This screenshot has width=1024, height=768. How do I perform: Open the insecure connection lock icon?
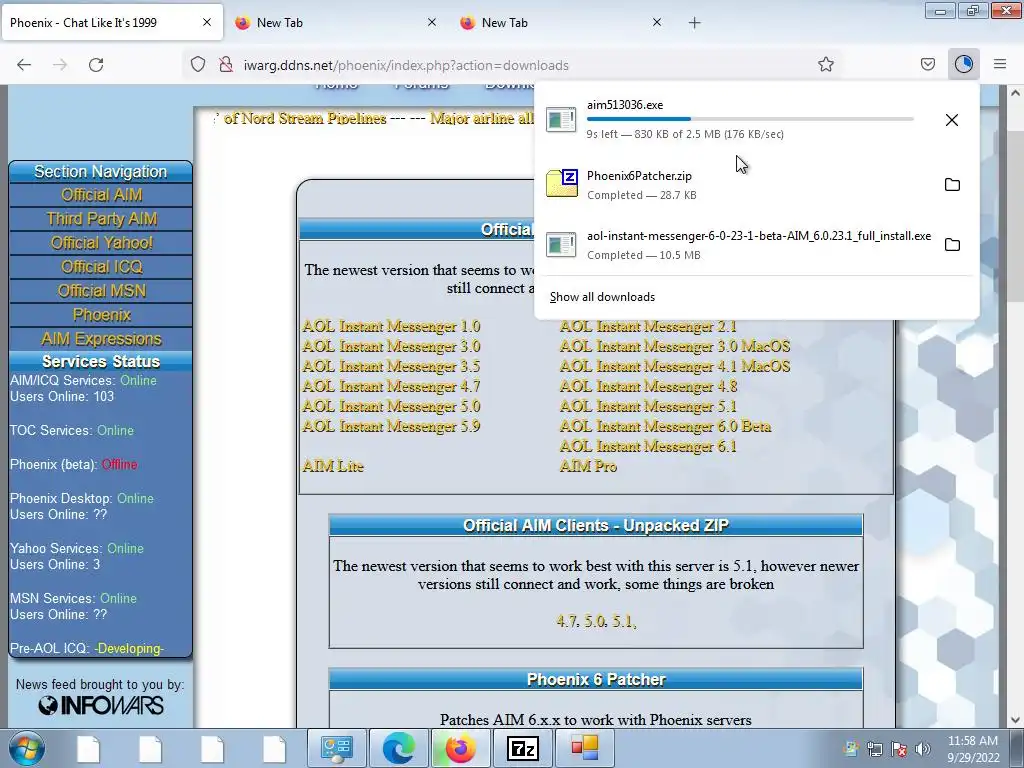click(x=226, y=65)
